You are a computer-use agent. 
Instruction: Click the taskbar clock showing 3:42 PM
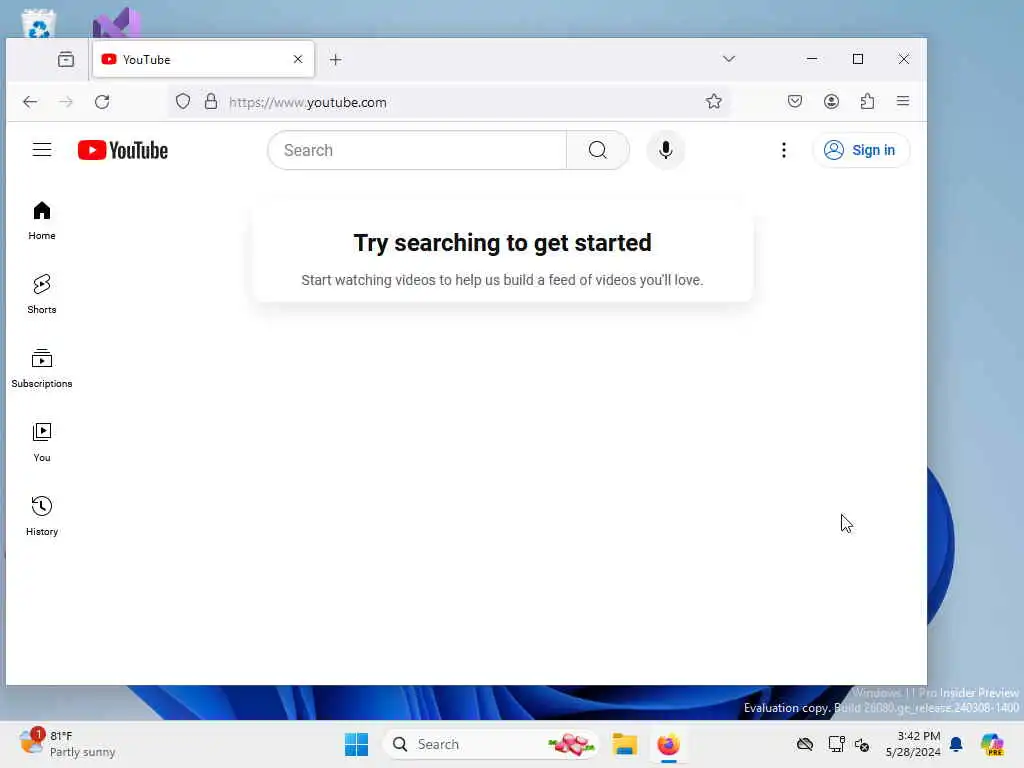[913, 744]
